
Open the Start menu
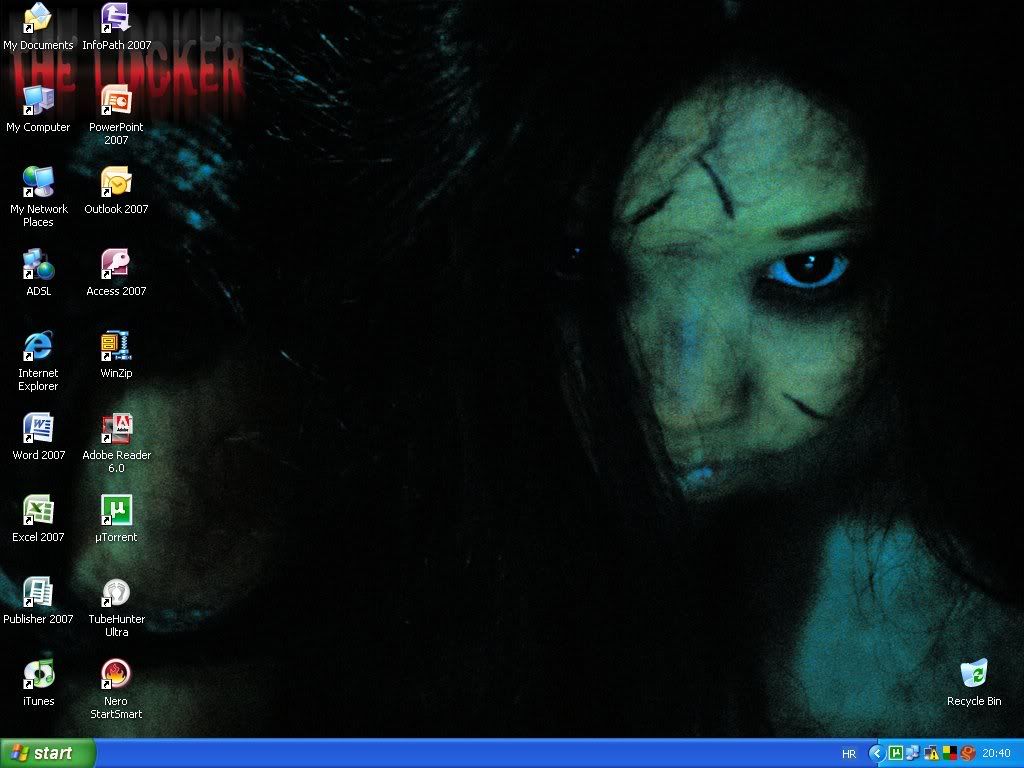(x=48, y=753)
